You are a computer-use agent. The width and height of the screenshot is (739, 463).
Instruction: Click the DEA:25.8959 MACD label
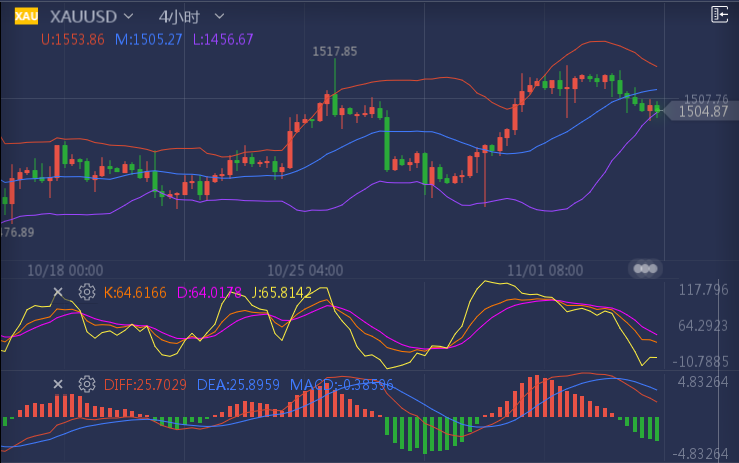240,384
